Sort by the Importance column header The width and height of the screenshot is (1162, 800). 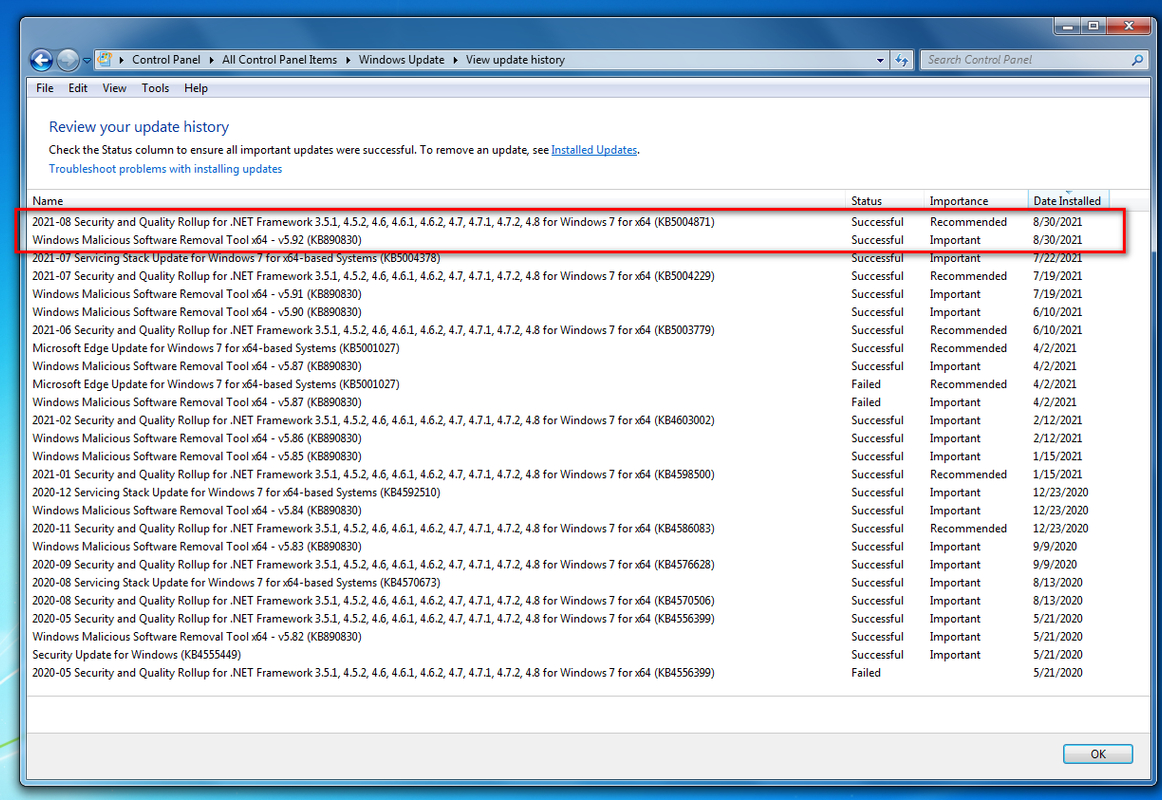(x=976, y=201)
